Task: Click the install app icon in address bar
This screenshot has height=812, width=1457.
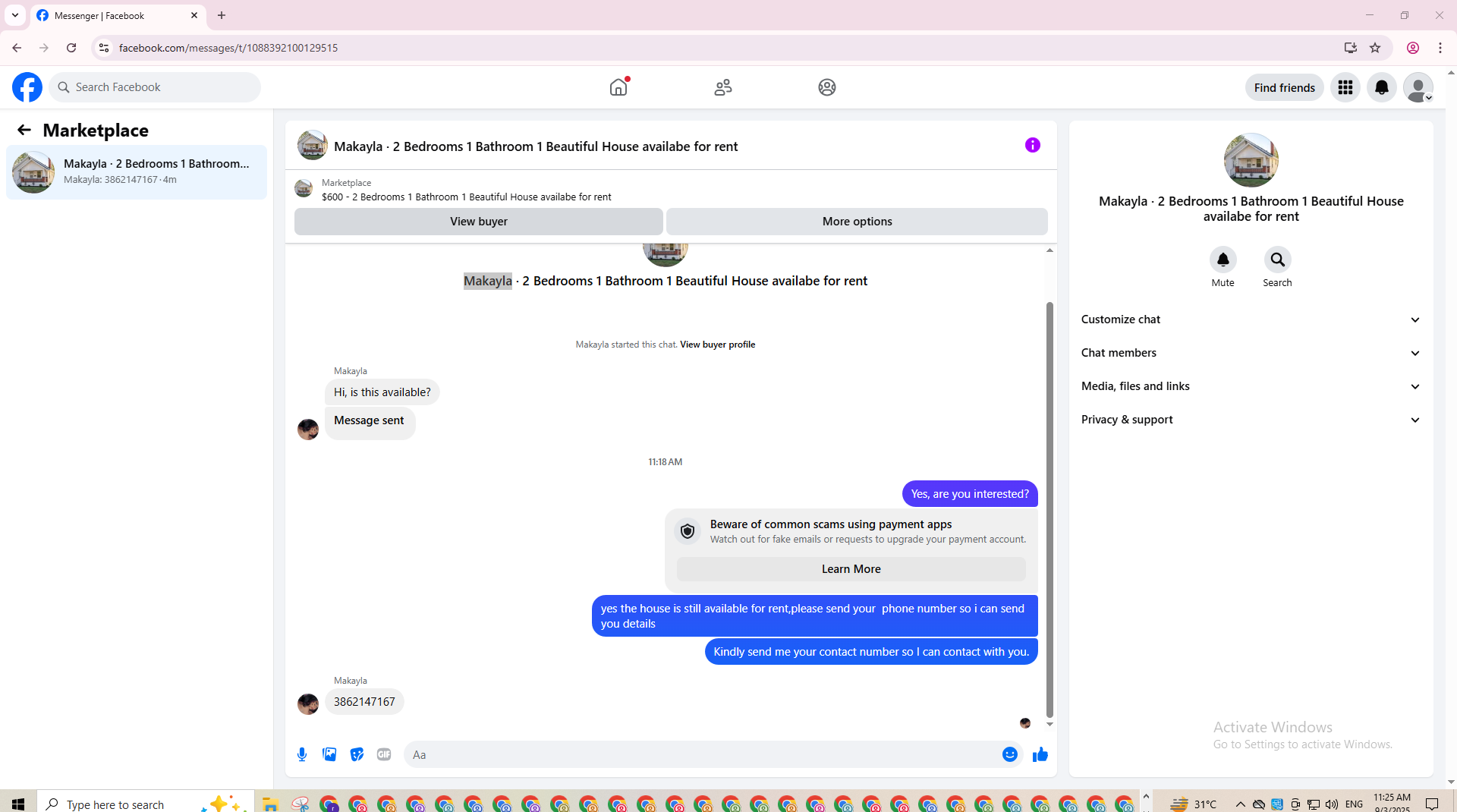Action: [1351, 48]
